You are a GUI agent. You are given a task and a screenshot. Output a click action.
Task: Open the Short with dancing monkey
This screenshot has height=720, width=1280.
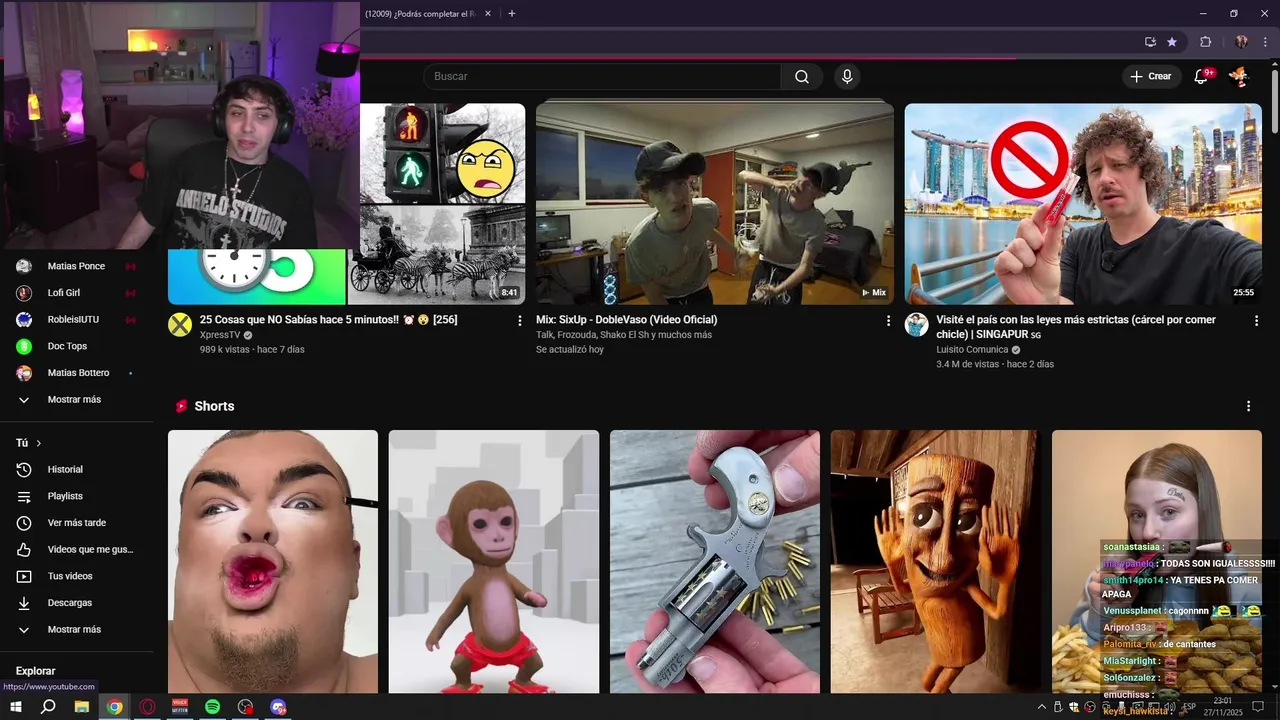coord(494,562)
